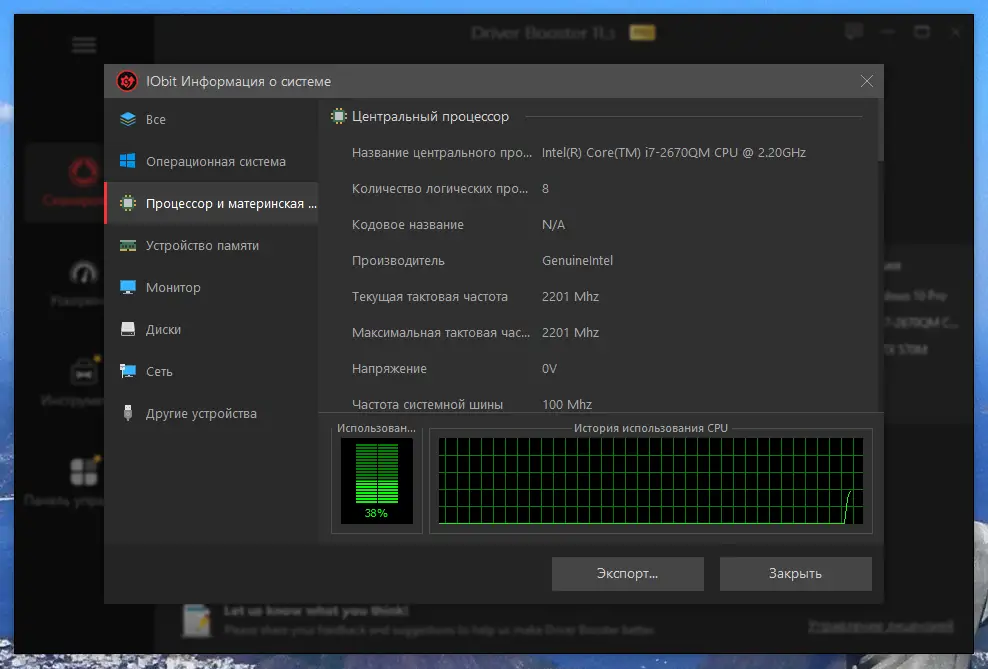
Task: Click the Максимальная тактовая час... label
Action: click(x=441, y=332)
